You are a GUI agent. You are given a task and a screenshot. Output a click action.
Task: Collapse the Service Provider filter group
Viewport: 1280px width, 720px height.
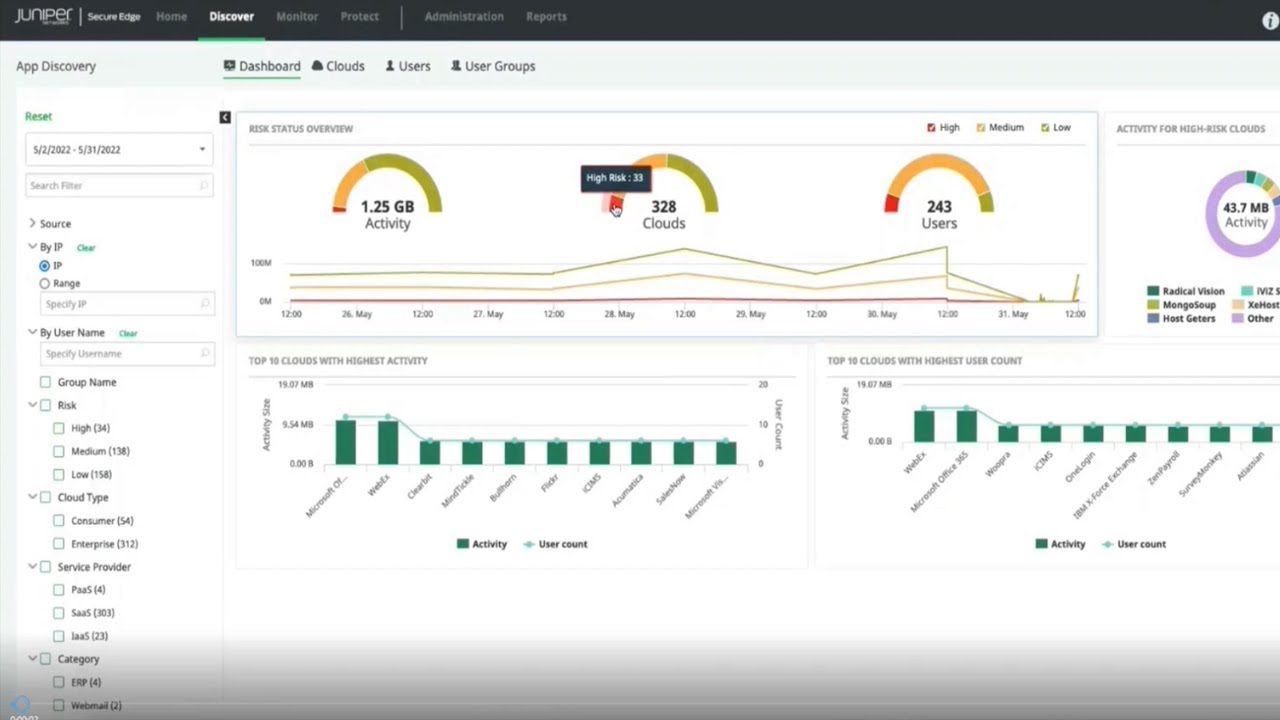[x=32, y=567]
